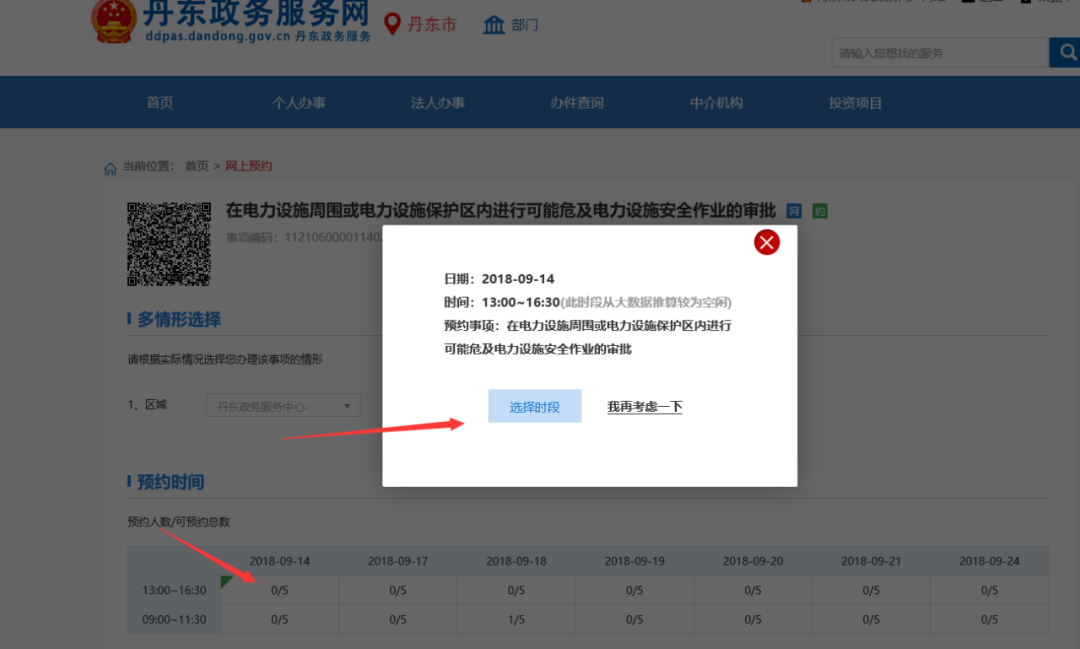
Task: Close the reservation dialog with the red X
Action: [766, 242]
